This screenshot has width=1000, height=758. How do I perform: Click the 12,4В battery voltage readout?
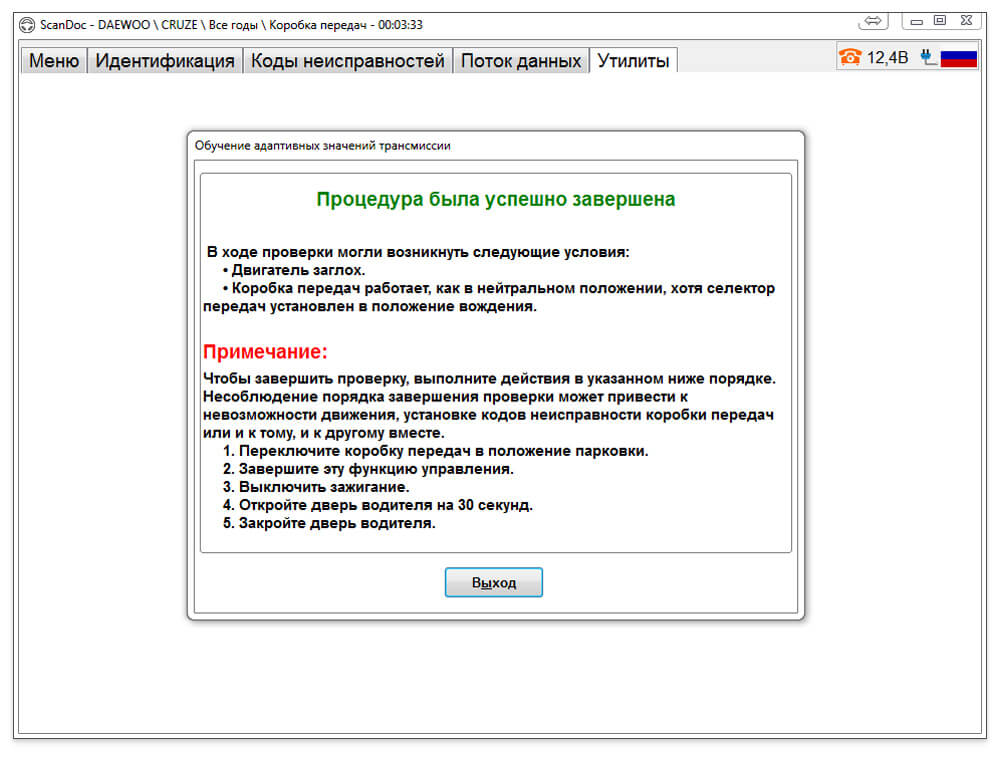coord(887,58)
